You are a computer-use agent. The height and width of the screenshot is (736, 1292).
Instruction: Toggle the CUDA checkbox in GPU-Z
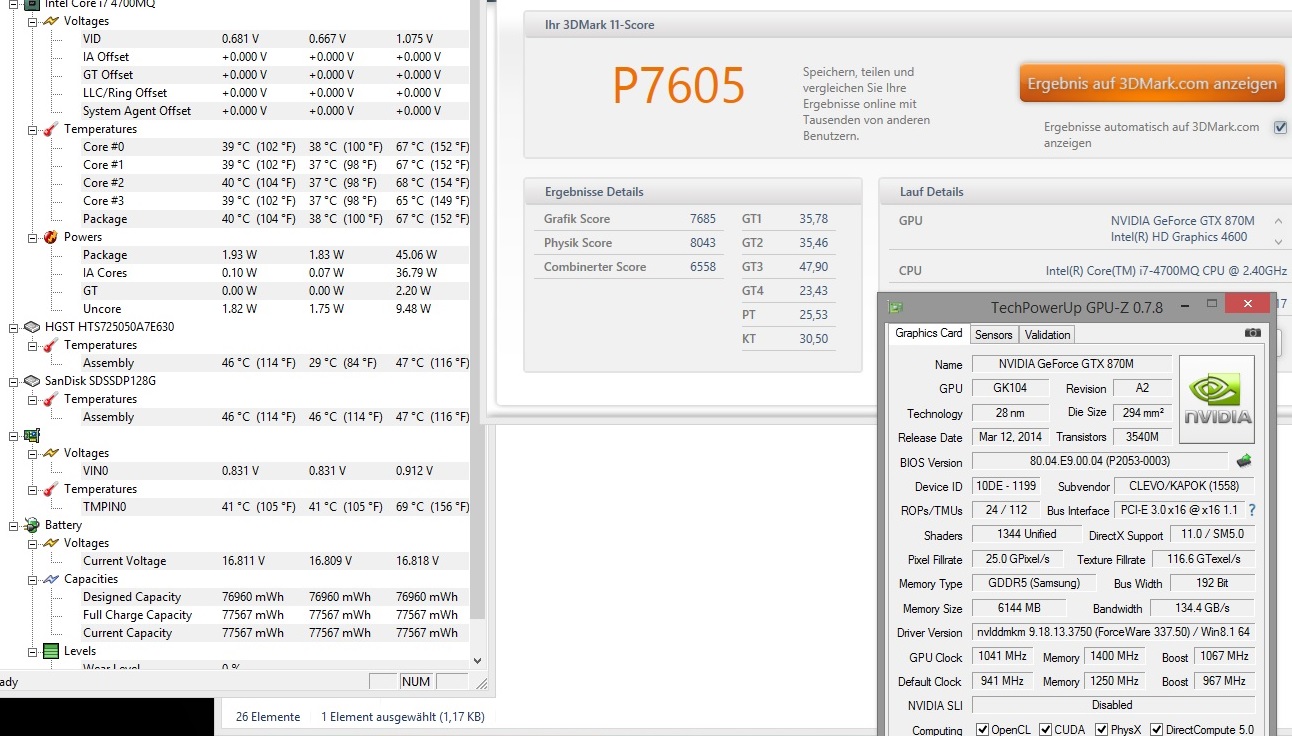1045,730
